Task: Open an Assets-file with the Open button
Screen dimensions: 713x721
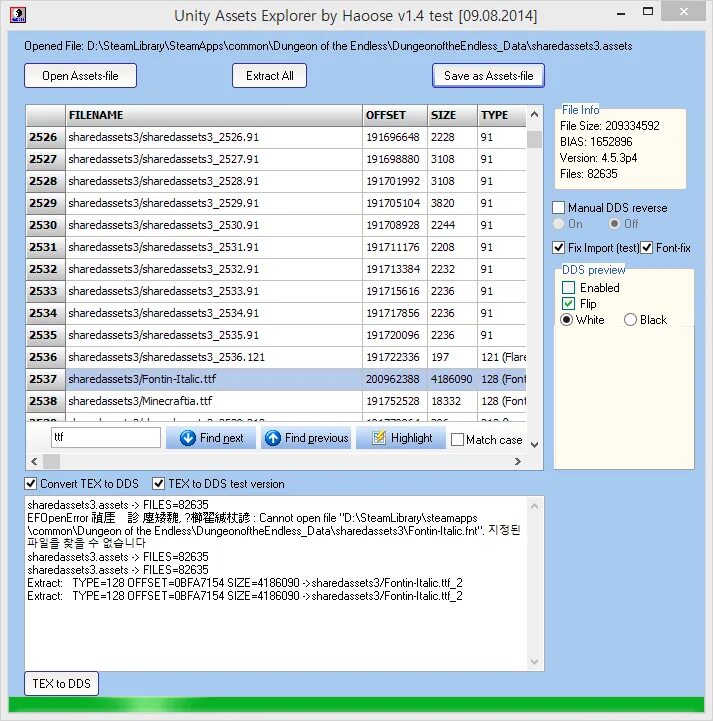Action: 80,76
